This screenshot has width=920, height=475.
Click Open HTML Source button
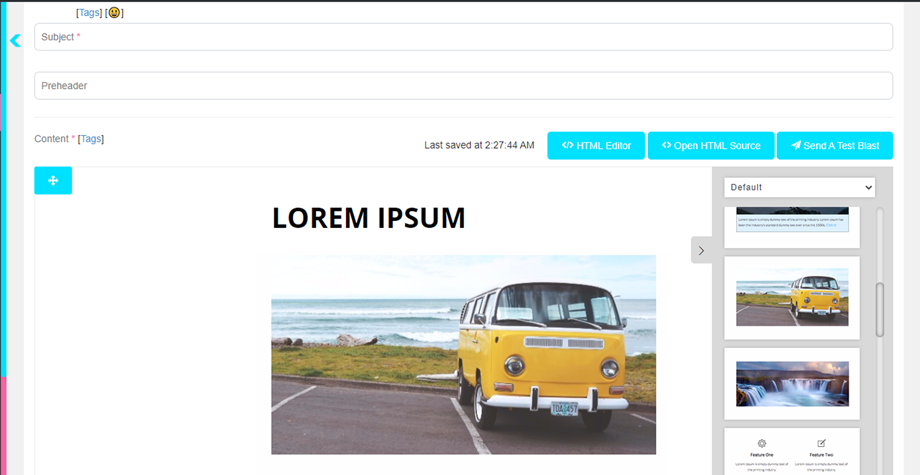tap(711, 145)
